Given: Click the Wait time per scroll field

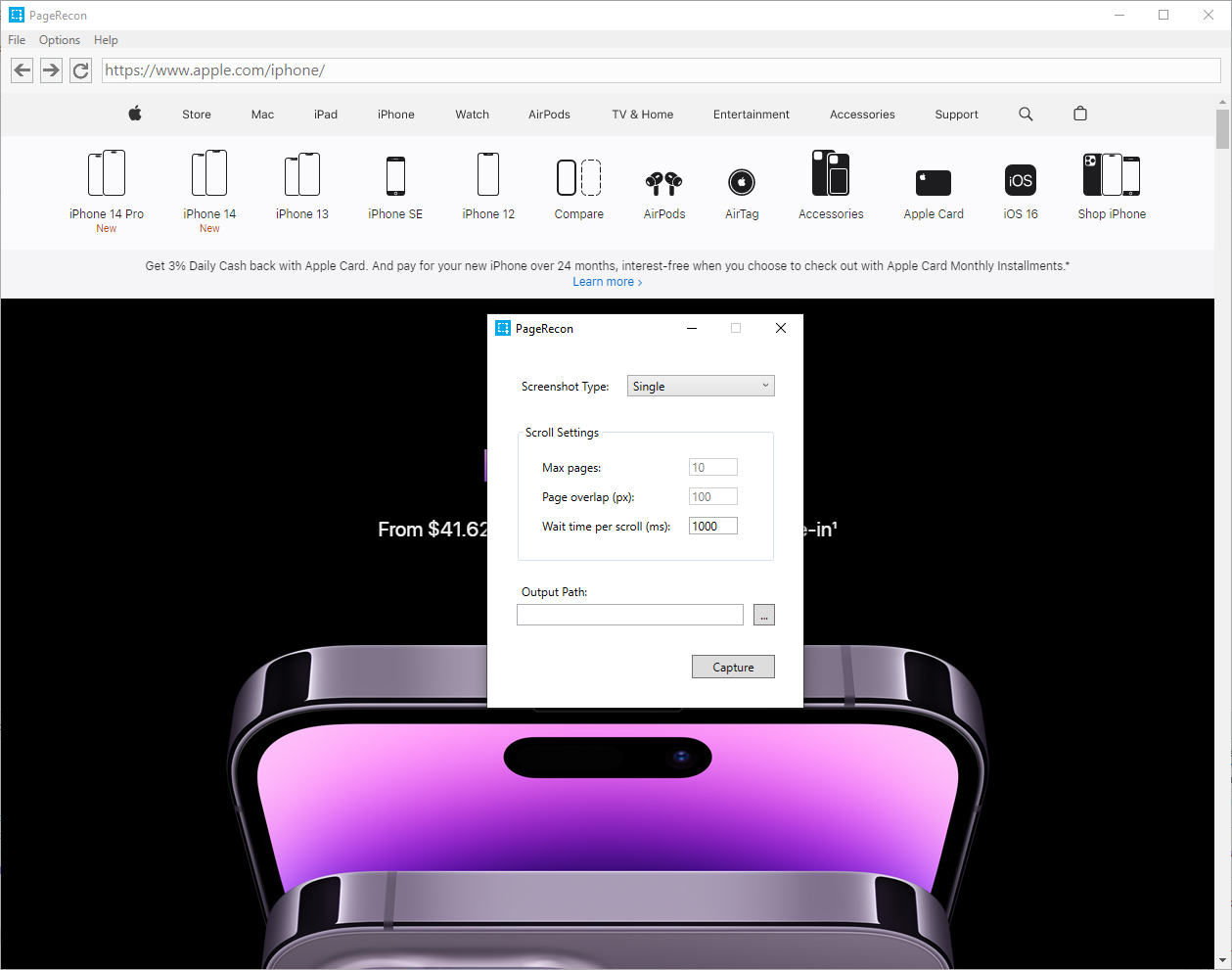Looking at the screenshot, I should [713, 526].
